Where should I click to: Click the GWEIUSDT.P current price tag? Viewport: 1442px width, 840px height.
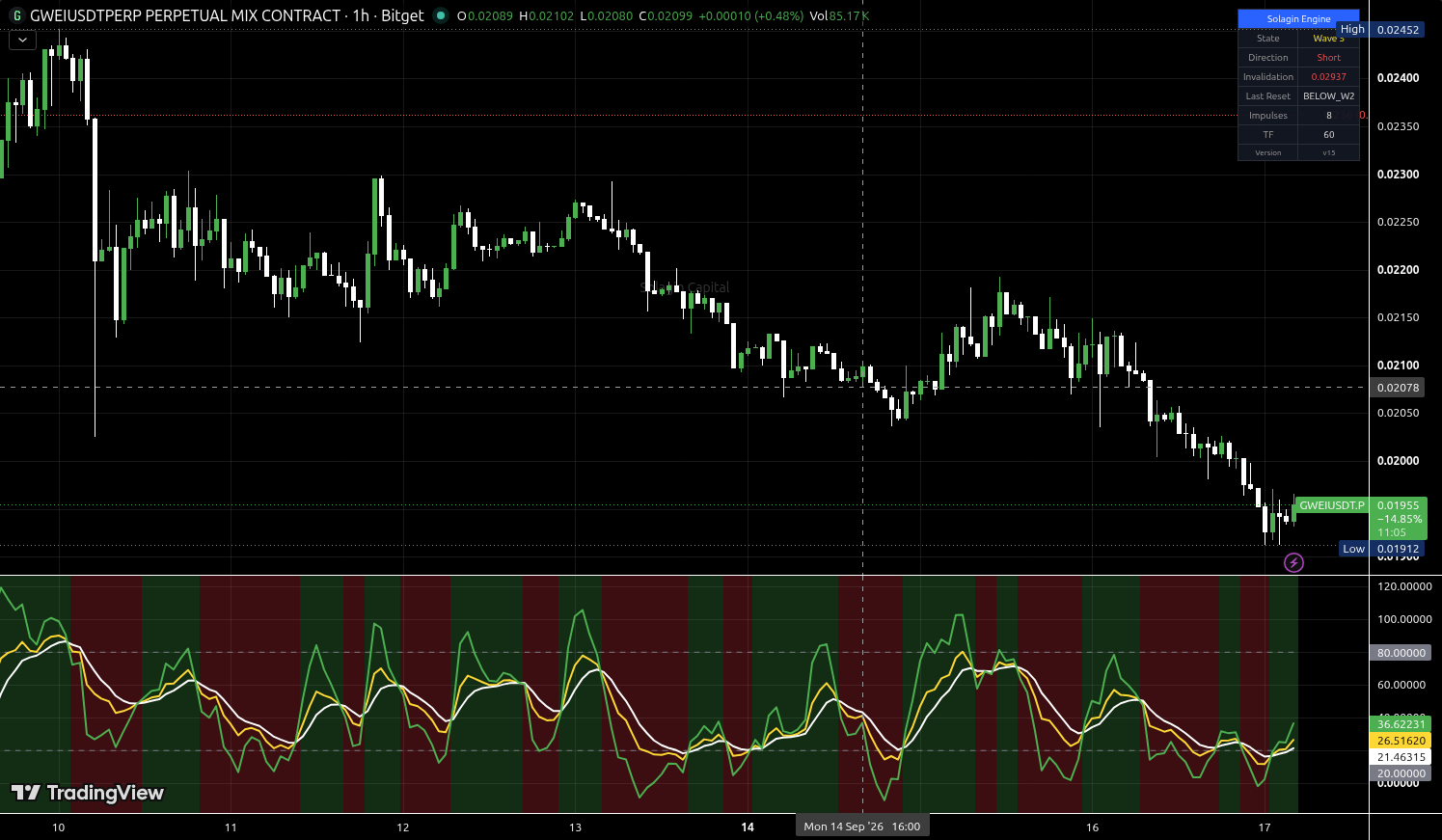(1332, 505)
